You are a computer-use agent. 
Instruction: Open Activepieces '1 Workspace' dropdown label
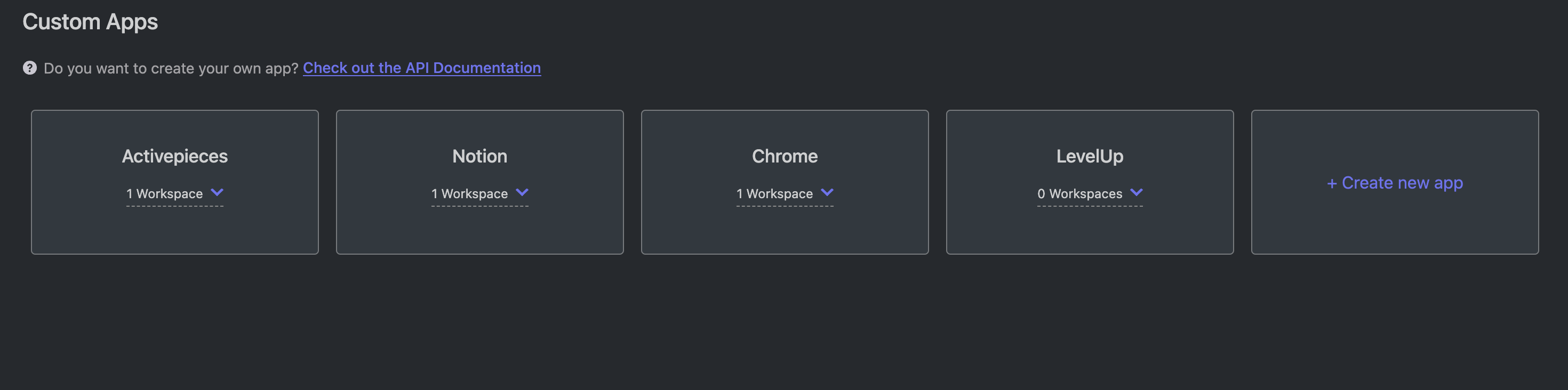[x=164, y=193]
